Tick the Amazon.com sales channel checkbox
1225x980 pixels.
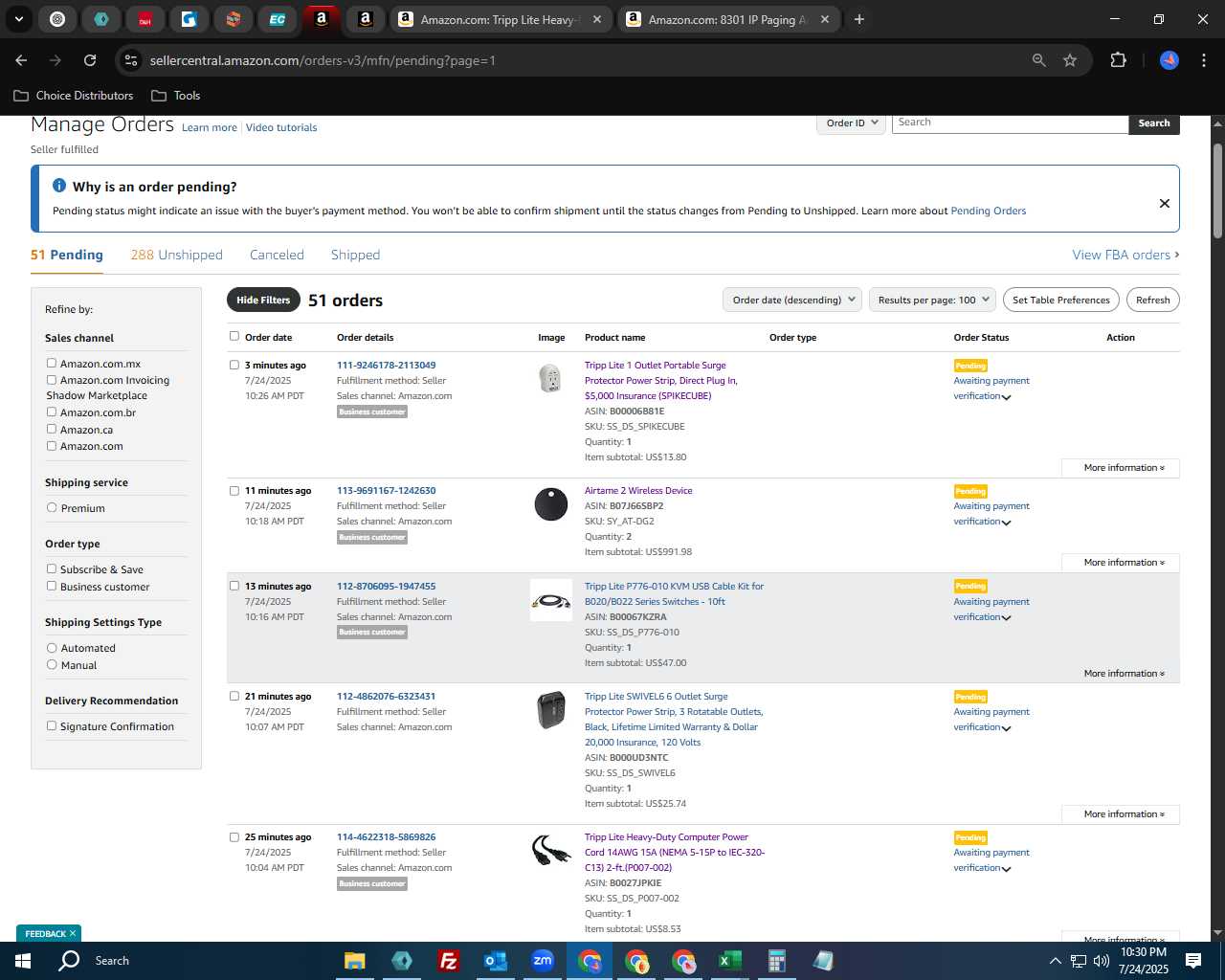pyautogui.click(x=52, y=445)
